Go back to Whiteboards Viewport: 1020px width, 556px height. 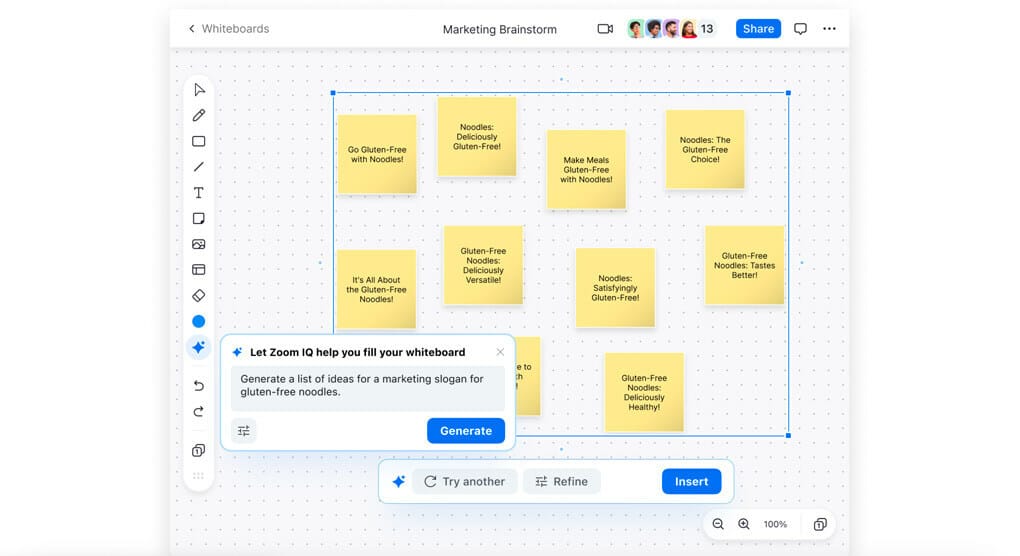point(228,29)
